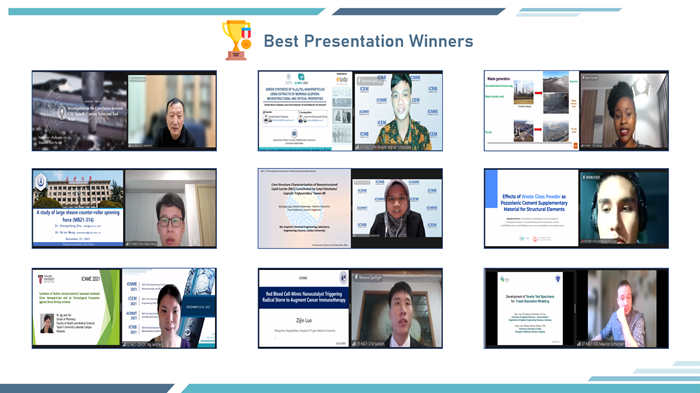Screen dimensions: 700x393
Task: Select the video of the presenter wearing a hijab
Action: tap(397, 208)
